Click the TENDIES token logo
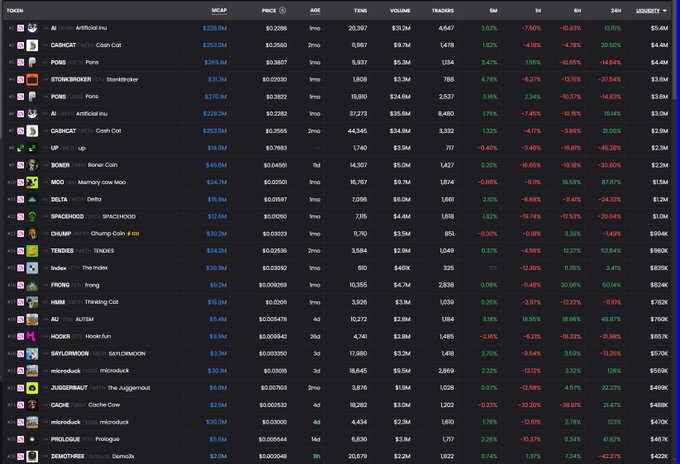 (32, 251)
